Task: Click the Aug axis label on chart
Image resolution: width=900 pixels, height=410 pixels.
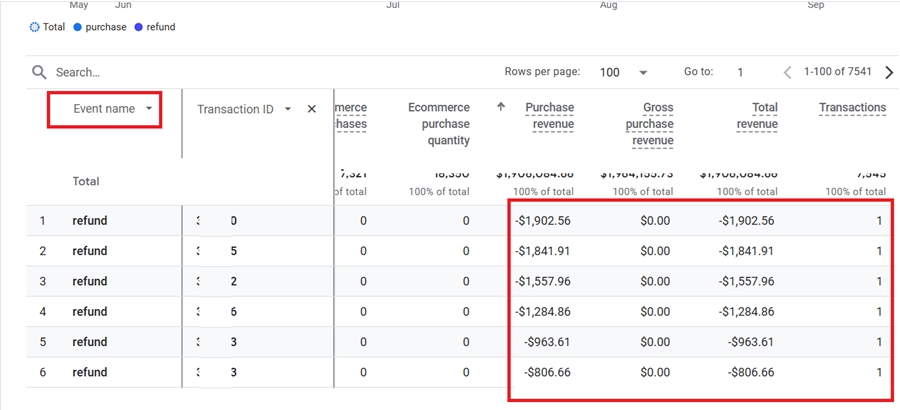Action: [608, 5]
